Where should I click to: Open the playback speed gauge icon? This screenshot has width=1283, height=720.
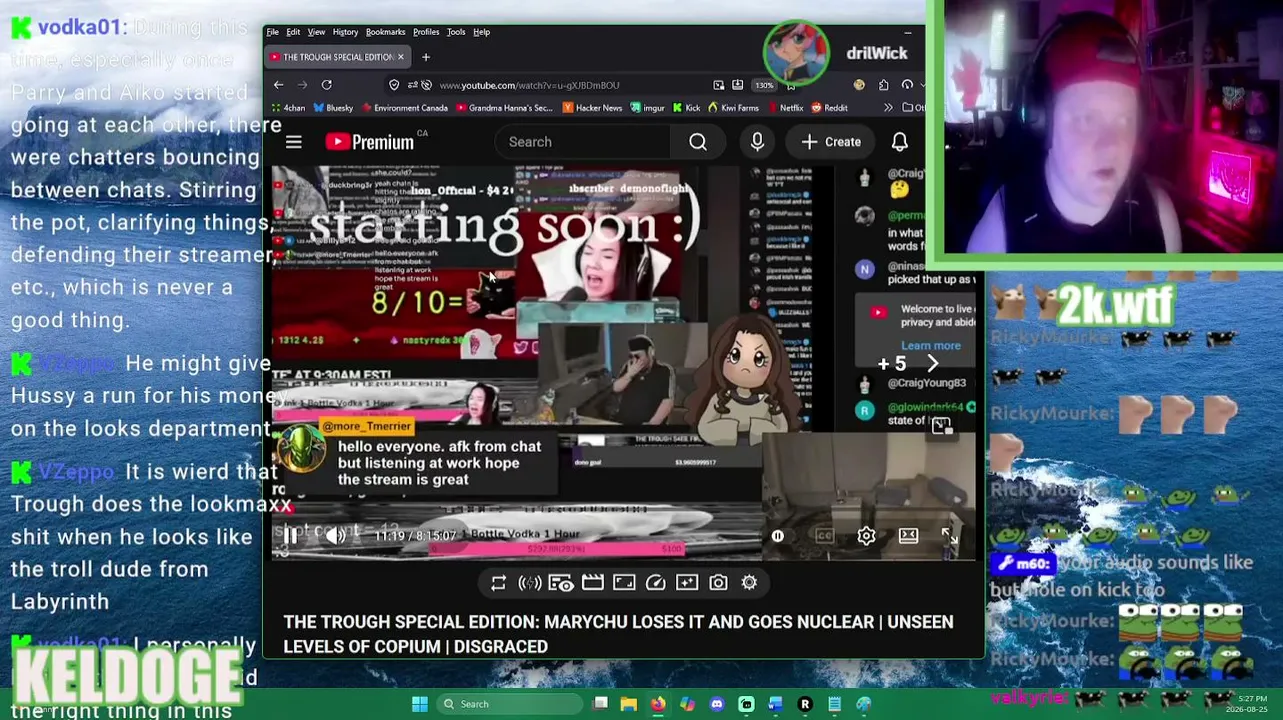point(655,582)
